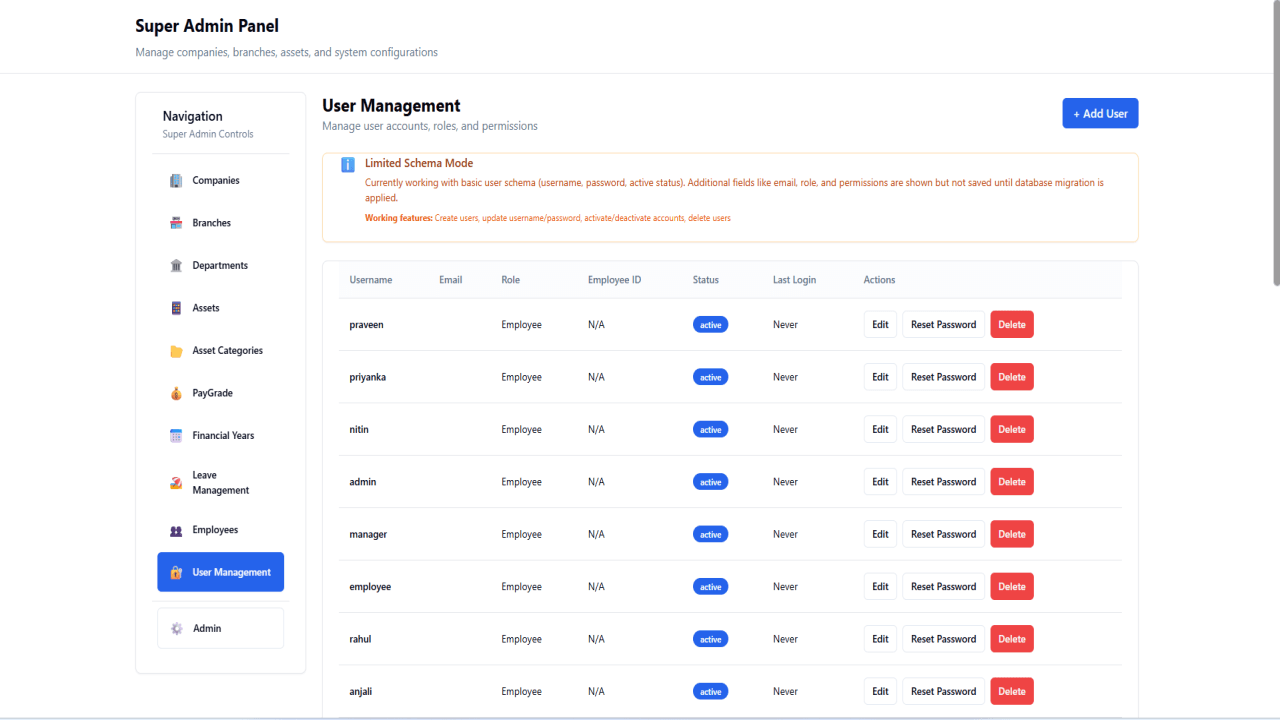Viewport: 1280px width, 720px height.
Task: Open the Companies section
Action: click(x=220, y=181)
